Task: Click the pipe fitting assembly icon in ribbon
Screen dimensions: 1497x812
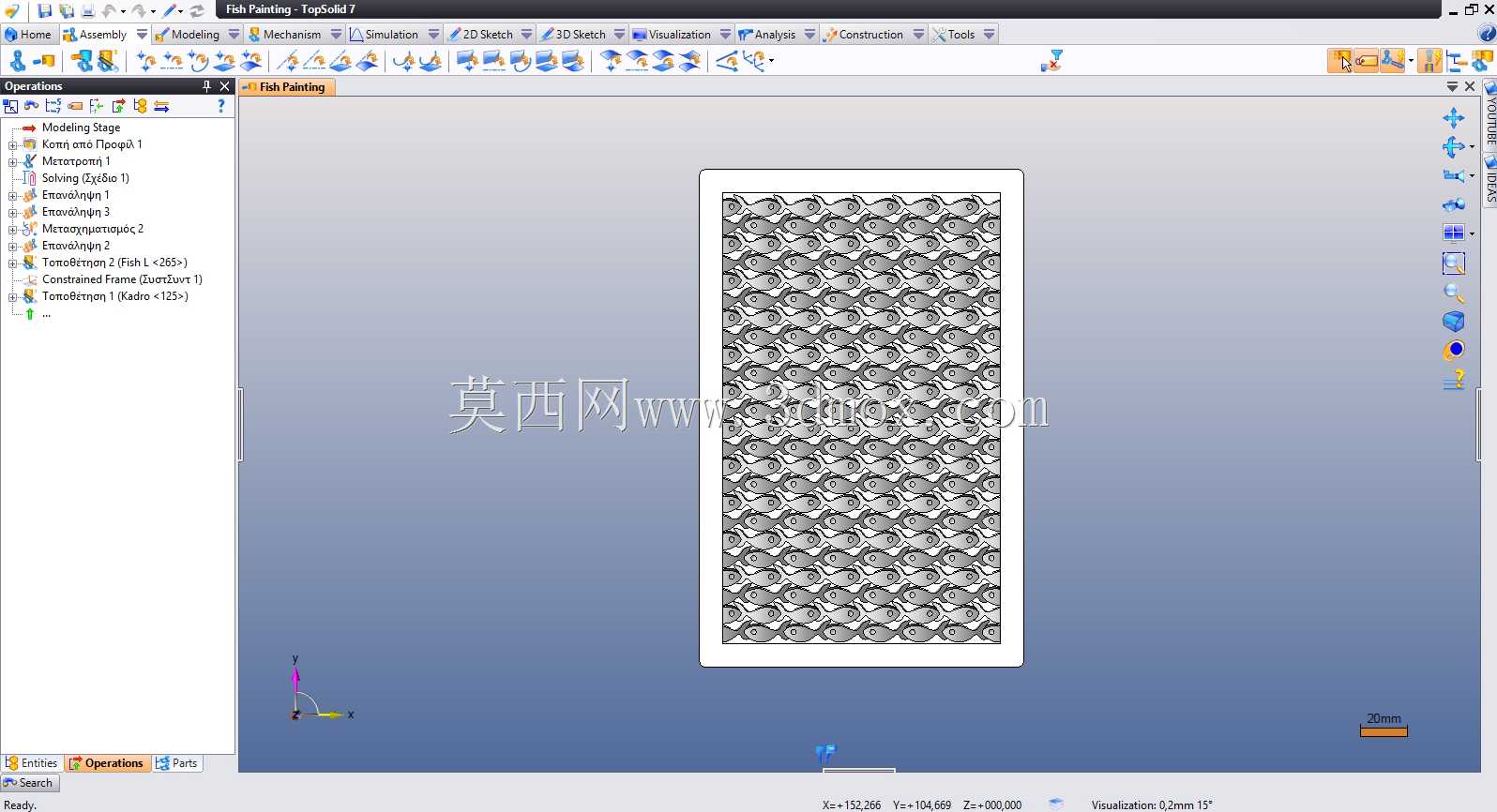Action: click(82, 61)
